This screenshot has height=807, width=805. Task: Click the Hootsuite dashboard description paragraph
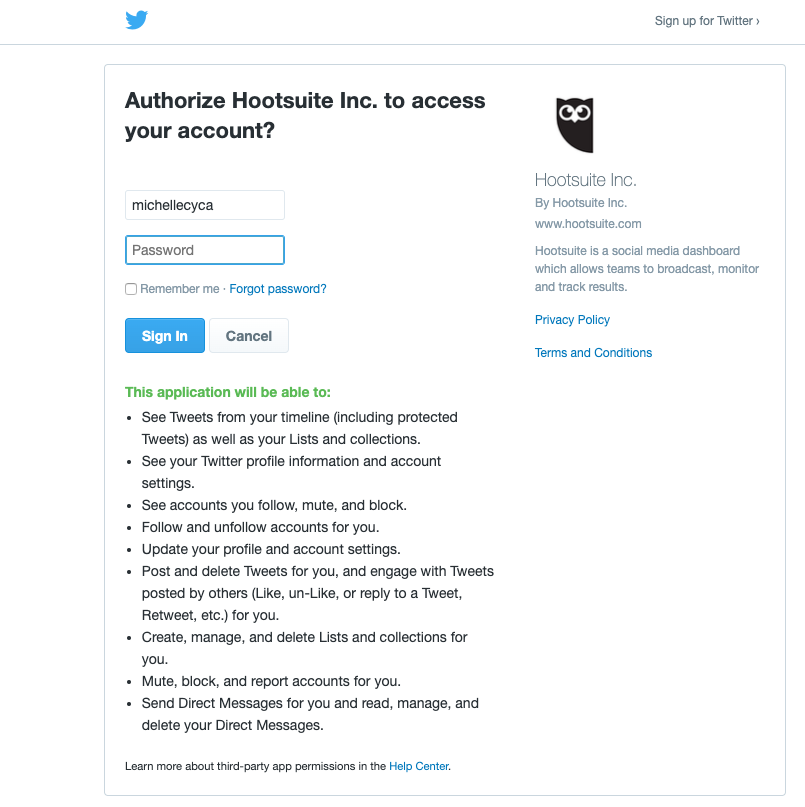coord(647,269)
